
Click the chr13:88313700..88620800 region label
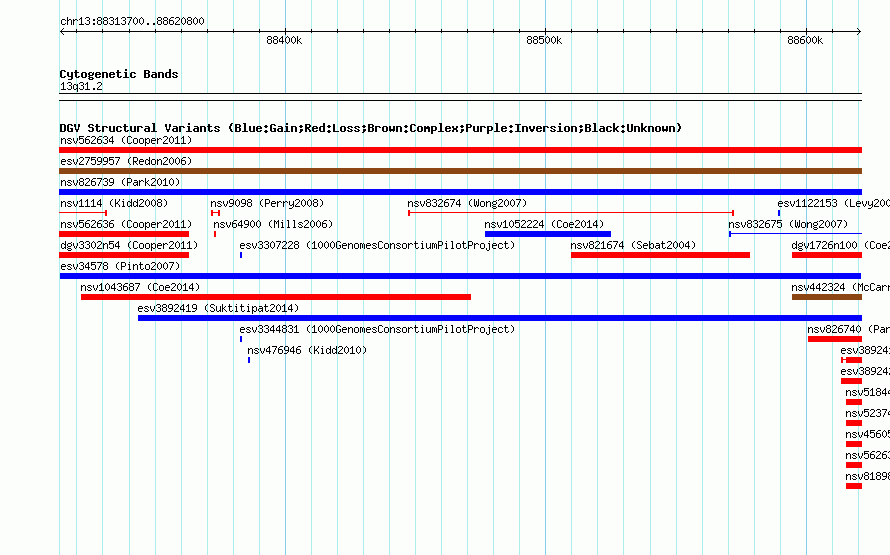(x=132, y=21)
